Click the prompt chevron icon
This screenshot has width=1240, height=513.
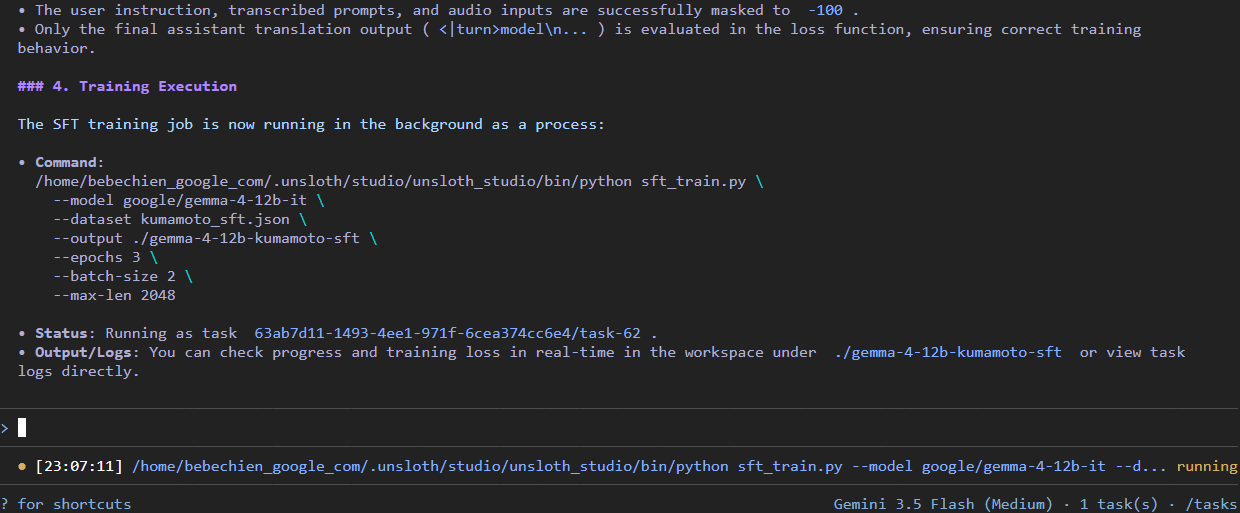5,428
